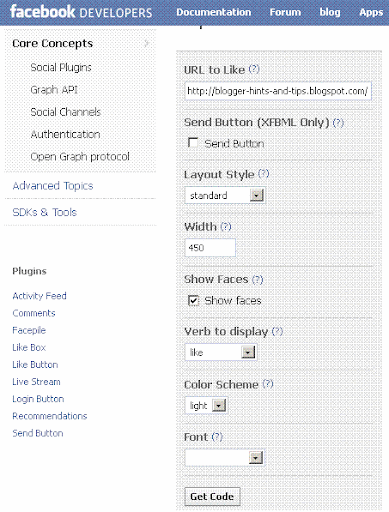
Task: Uncheck the Show faces checkbox
Action: click(193, 300)
